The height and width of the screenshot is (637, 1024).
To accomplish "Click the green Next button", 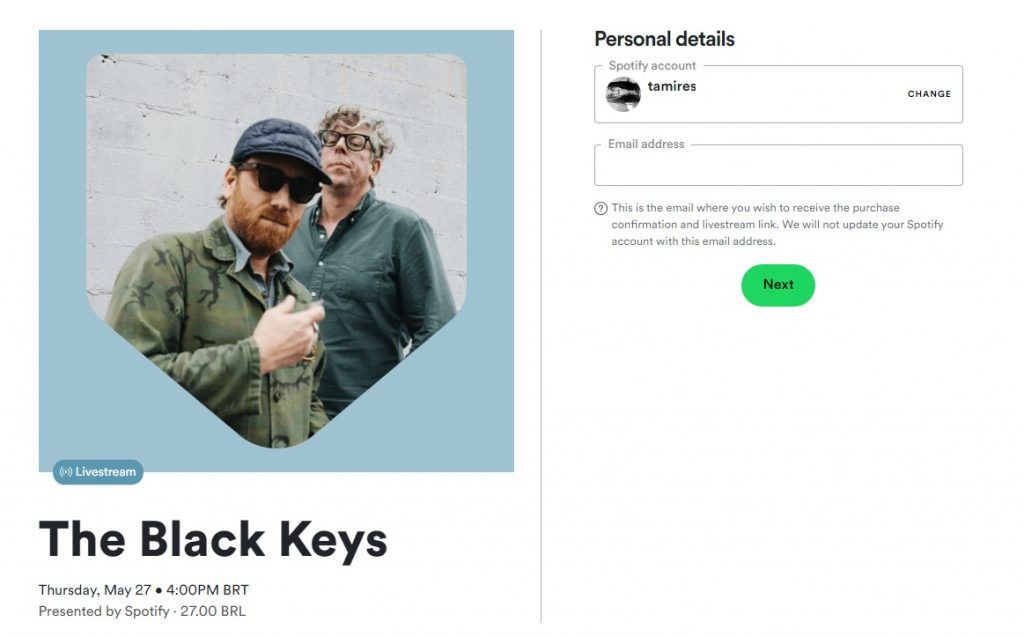I will [778, 285].
